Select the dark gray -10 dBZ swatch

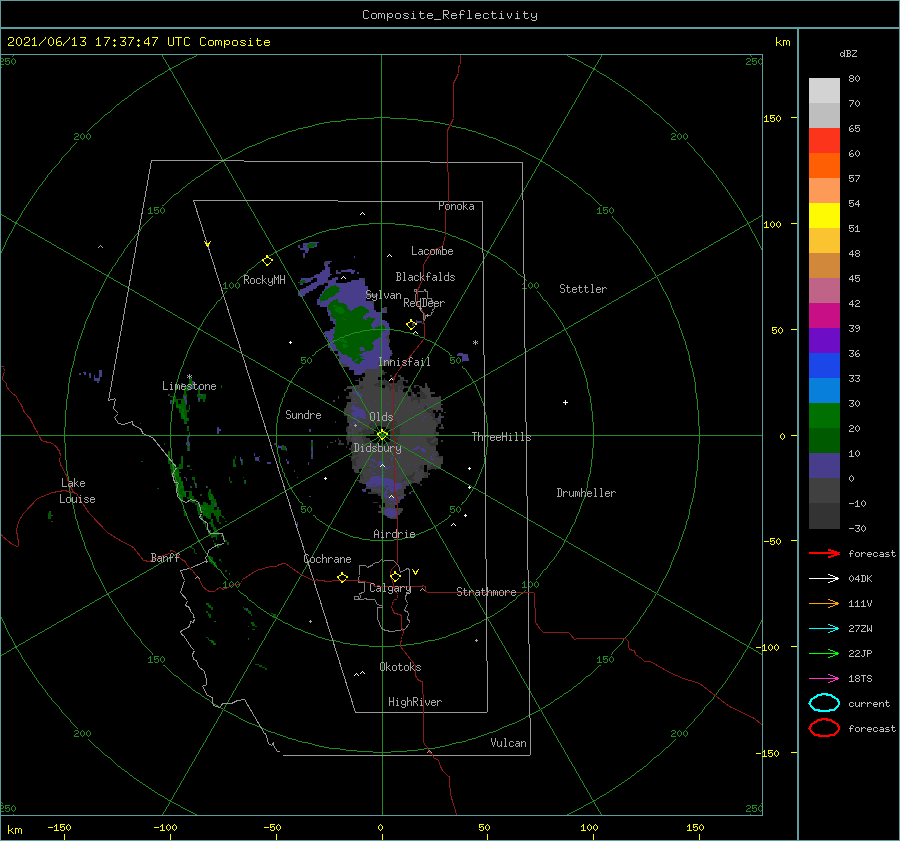click(x=824, y=516)
